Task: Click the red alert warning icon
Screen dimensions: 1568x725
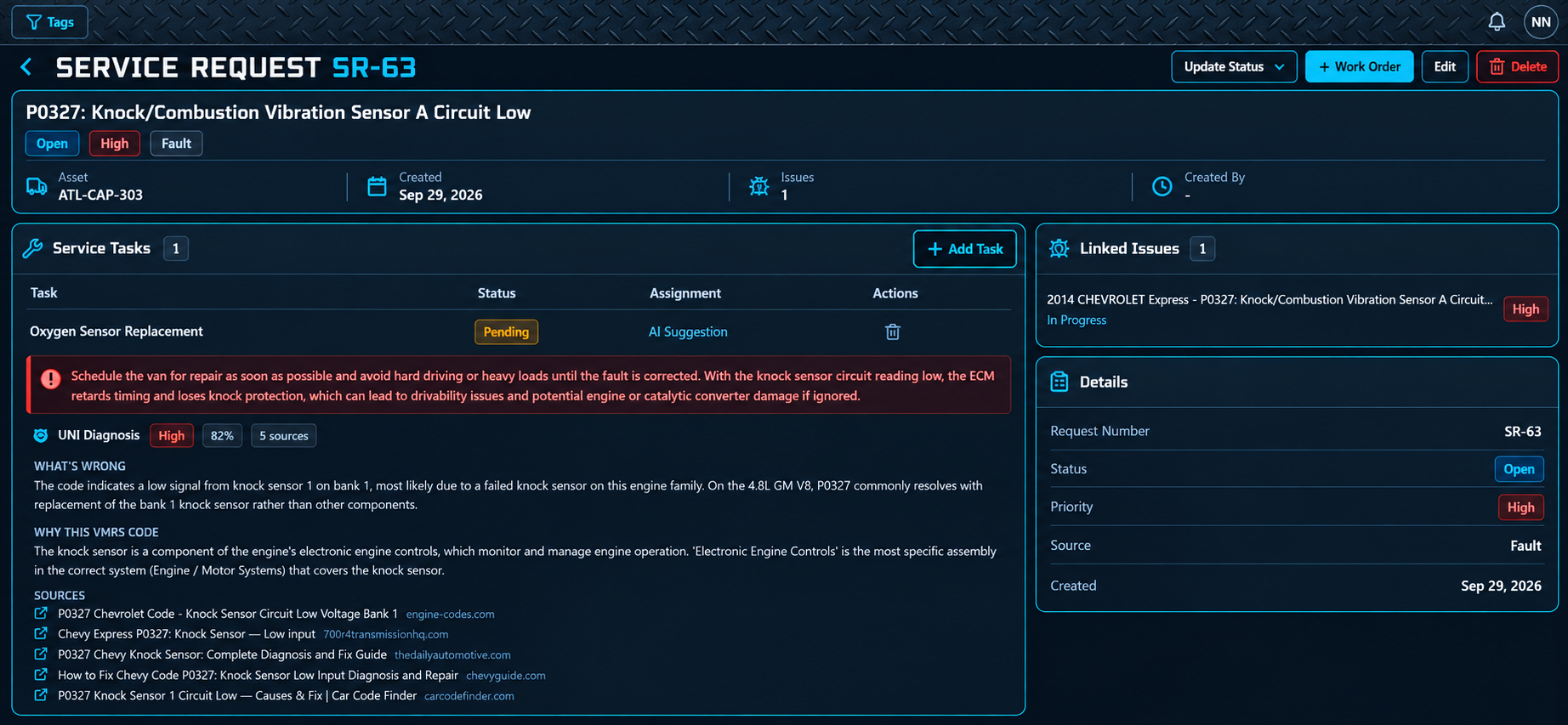Action: pyautogui.click(x=51, y=378)
